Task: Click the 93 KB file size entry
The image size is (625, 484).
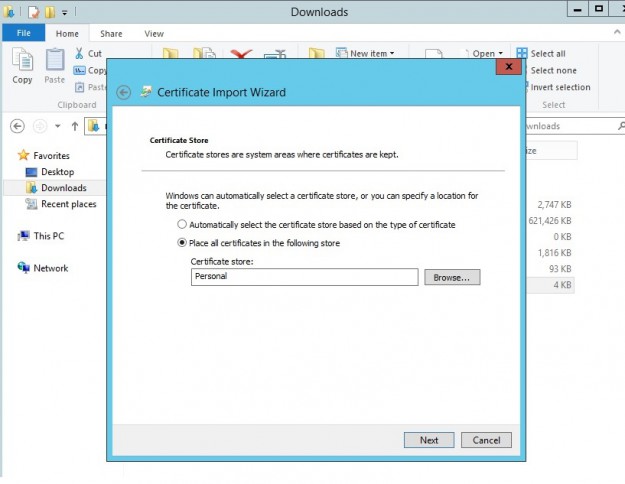Action: 560,269
